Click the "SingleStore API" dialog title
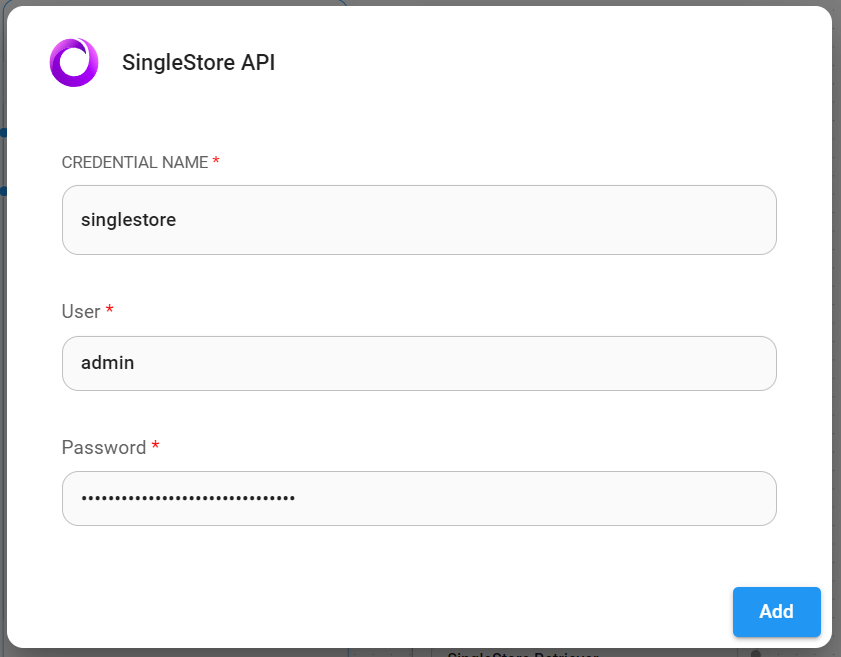This screenshot has height=657, width=841. 198,63
